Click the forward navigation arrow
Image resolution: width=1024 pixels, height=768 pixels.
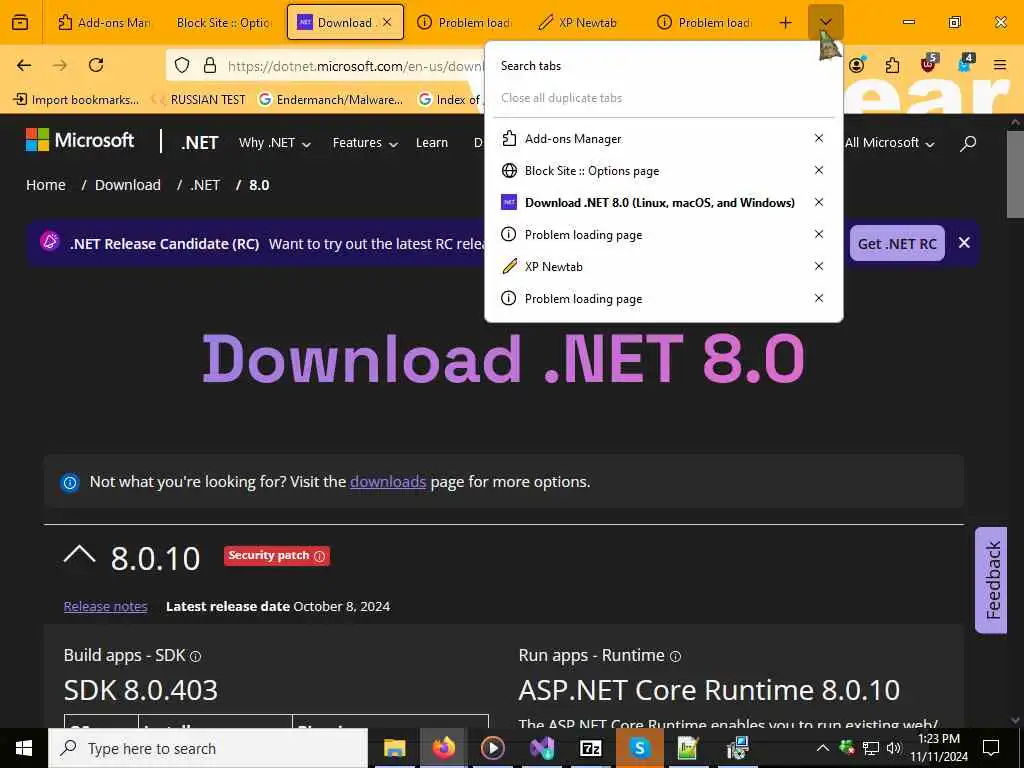60,65
